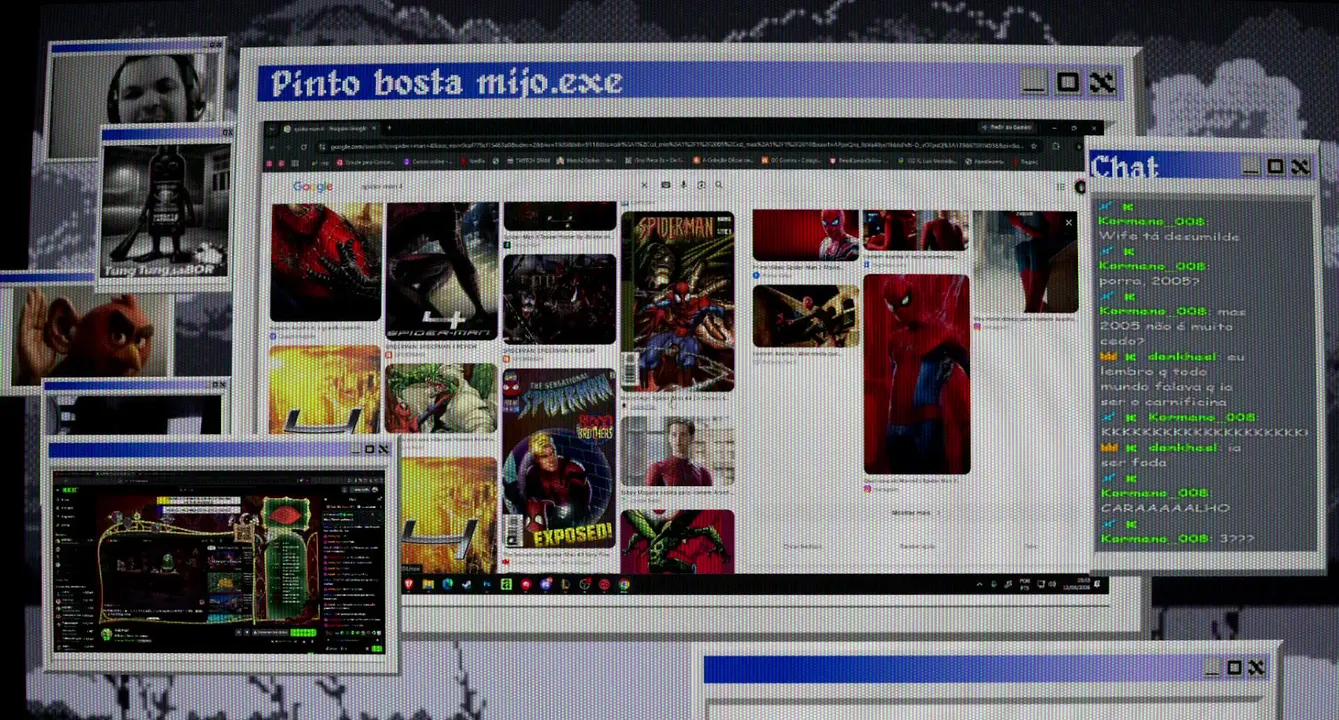Open the 'Comics online' bookmark
The width and height of the screenshot is (1339, 720).
427,160
